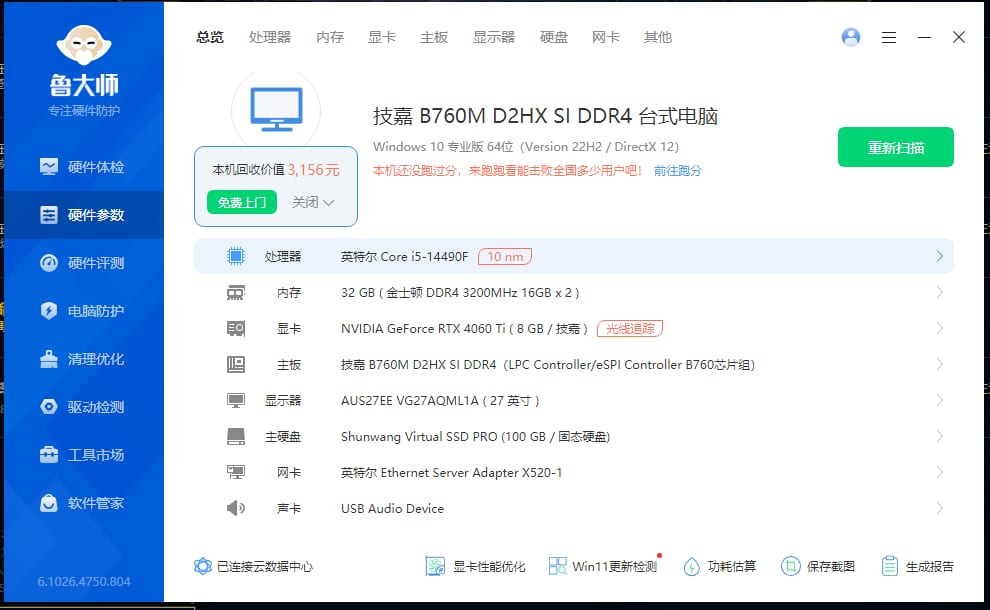
Task: Click the 声卡 speaker icon
Action: (236, 508)
